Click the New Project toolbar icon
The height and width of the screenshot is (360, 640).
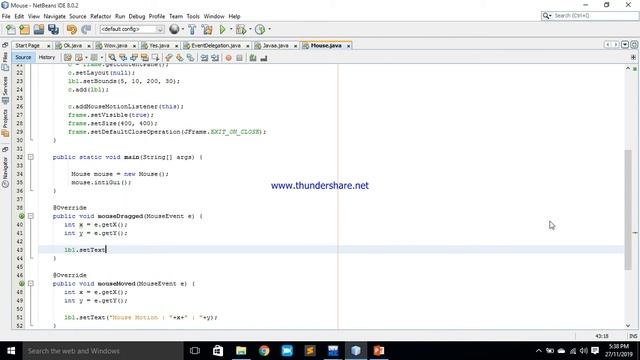[24, 29]
